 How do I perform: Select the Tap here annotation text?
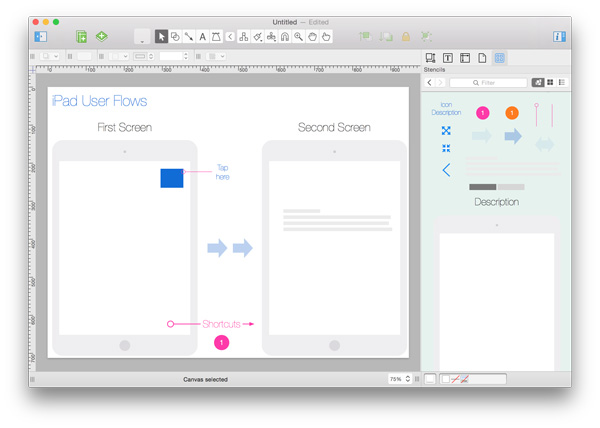(x=222, y=172)
